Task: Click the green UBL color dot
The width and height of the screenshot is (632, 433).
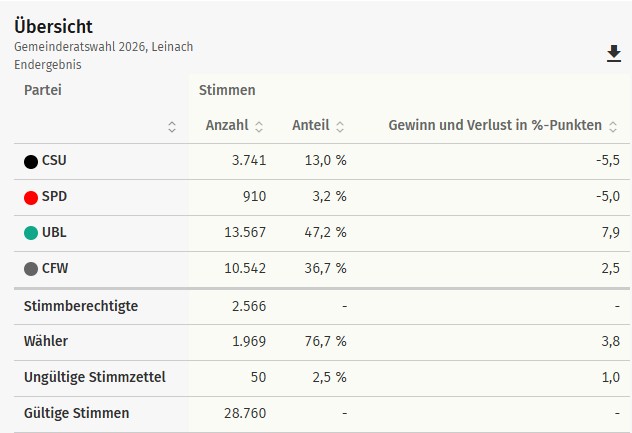Action: [31, 233]
